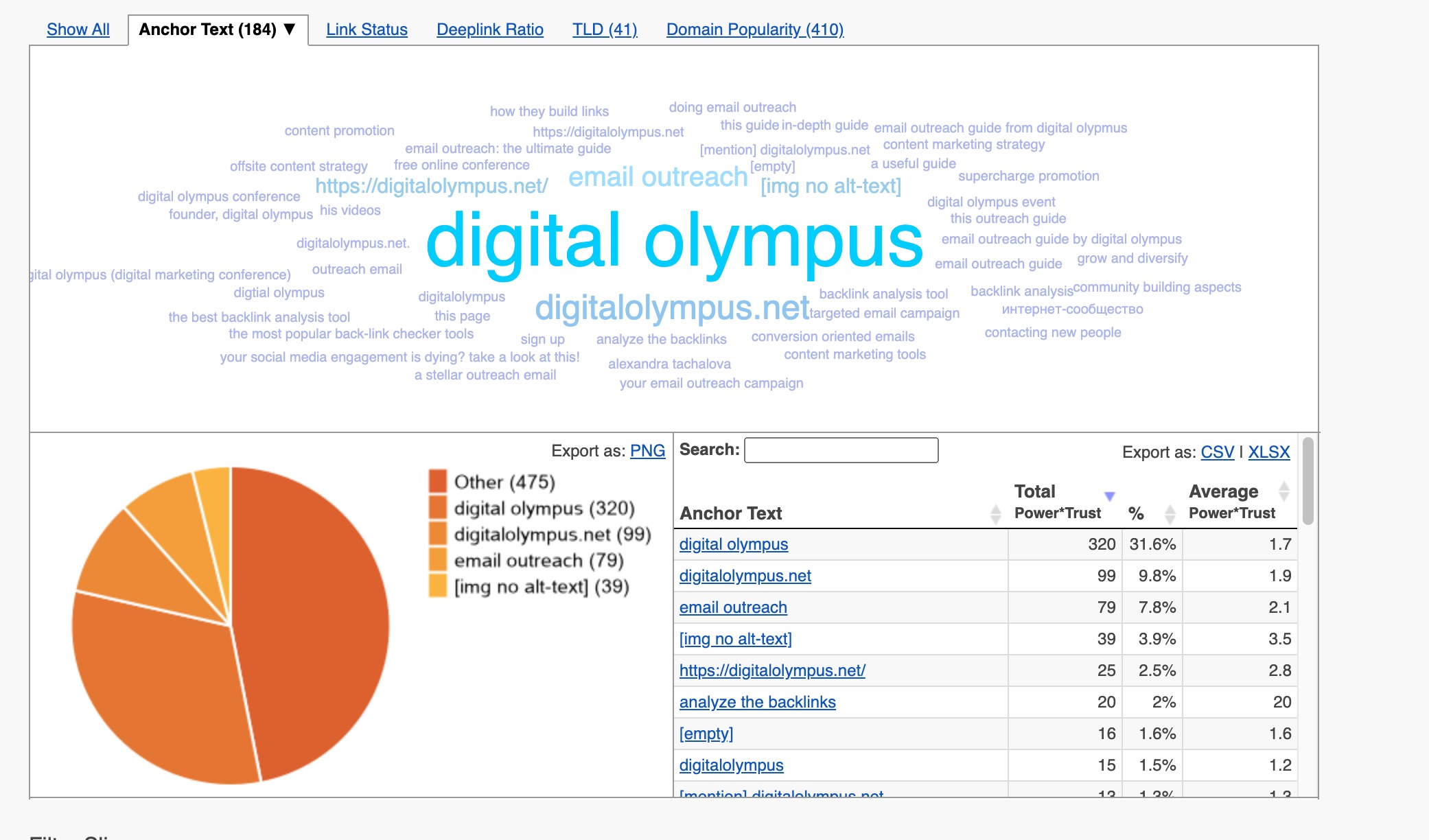This screenshot has width=1429, height=840.
Task: Click 'интернет-сообщество' cloud word
Action: point(1072,309)
